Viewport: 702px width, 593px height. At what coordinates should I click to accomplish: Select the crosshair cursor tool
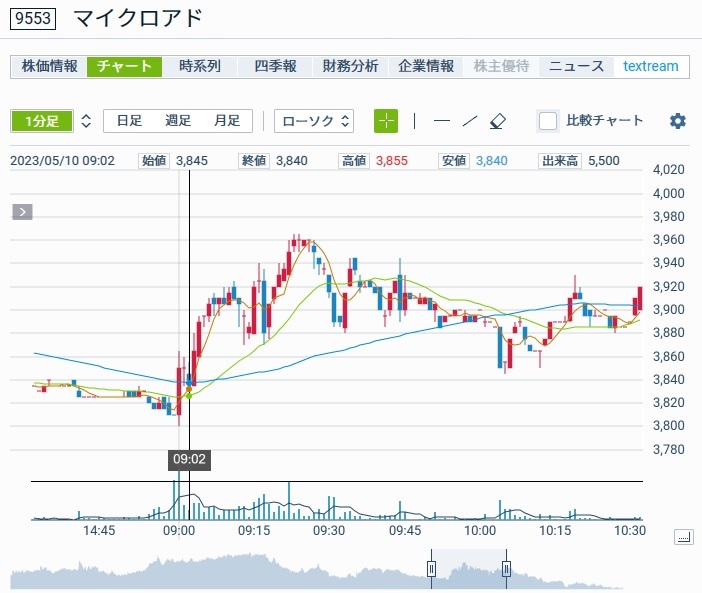pyautogui.click(x=386, y=121)
